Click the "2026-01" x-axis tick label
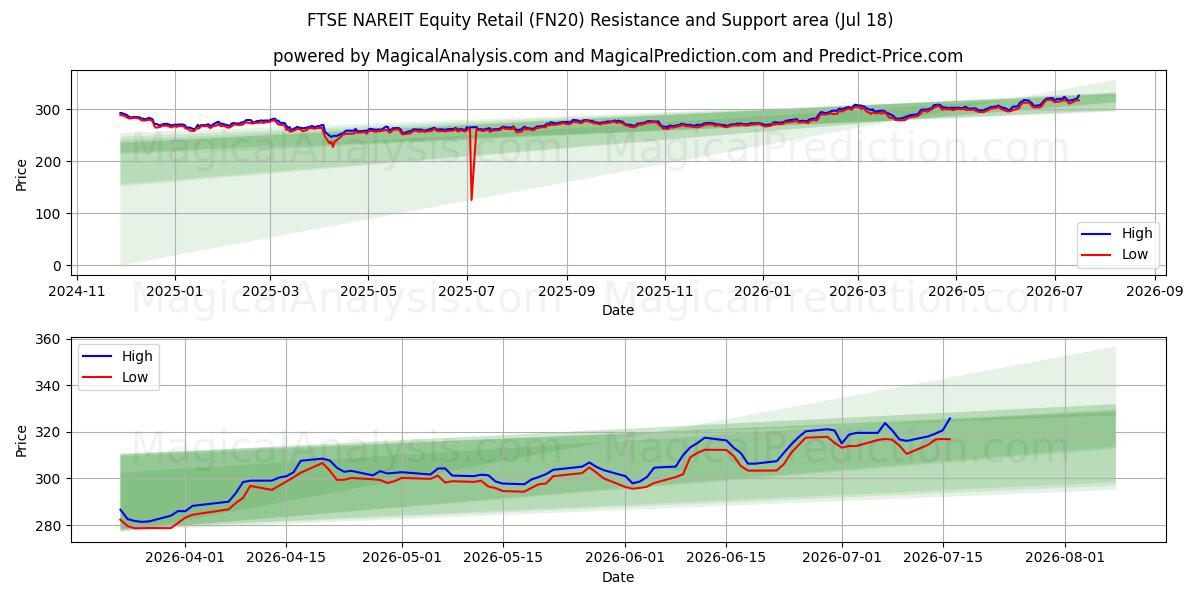This screenshot has width=1200, height=600. click(x=763, y=290)
